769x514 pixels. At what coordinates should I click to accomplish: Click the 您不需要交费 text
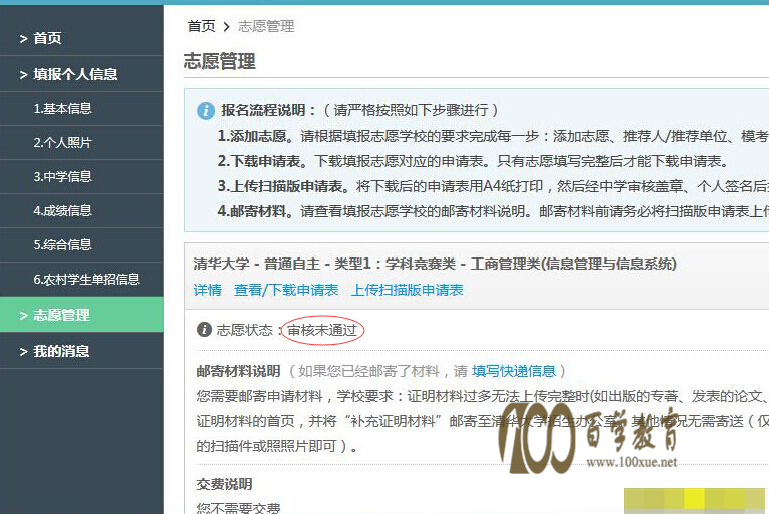238,508
